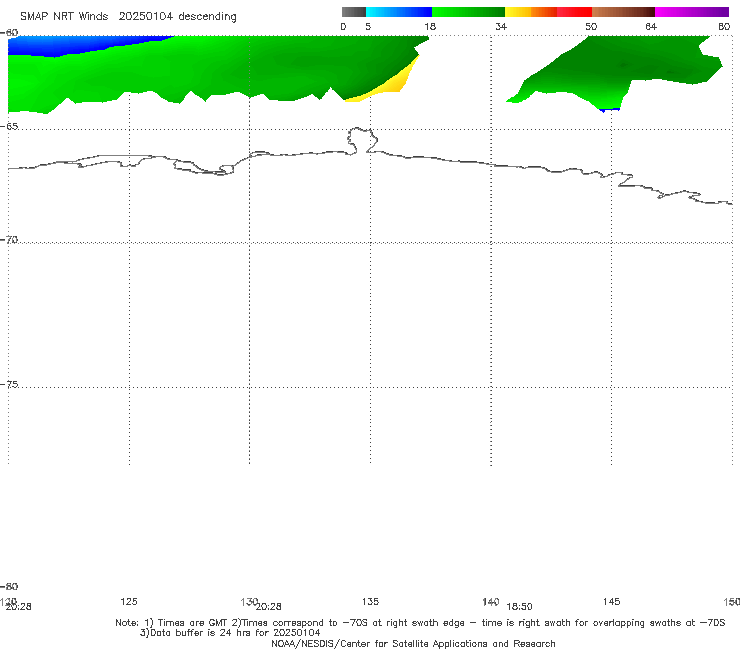The height and width of the screenshot is (650, 740).
Task: Click the latitude label '-80'
Action: (9, 586)
